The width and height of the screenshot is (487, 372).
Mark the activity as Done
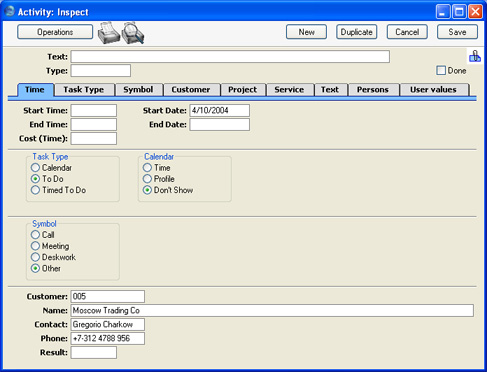tap(441, 70)
